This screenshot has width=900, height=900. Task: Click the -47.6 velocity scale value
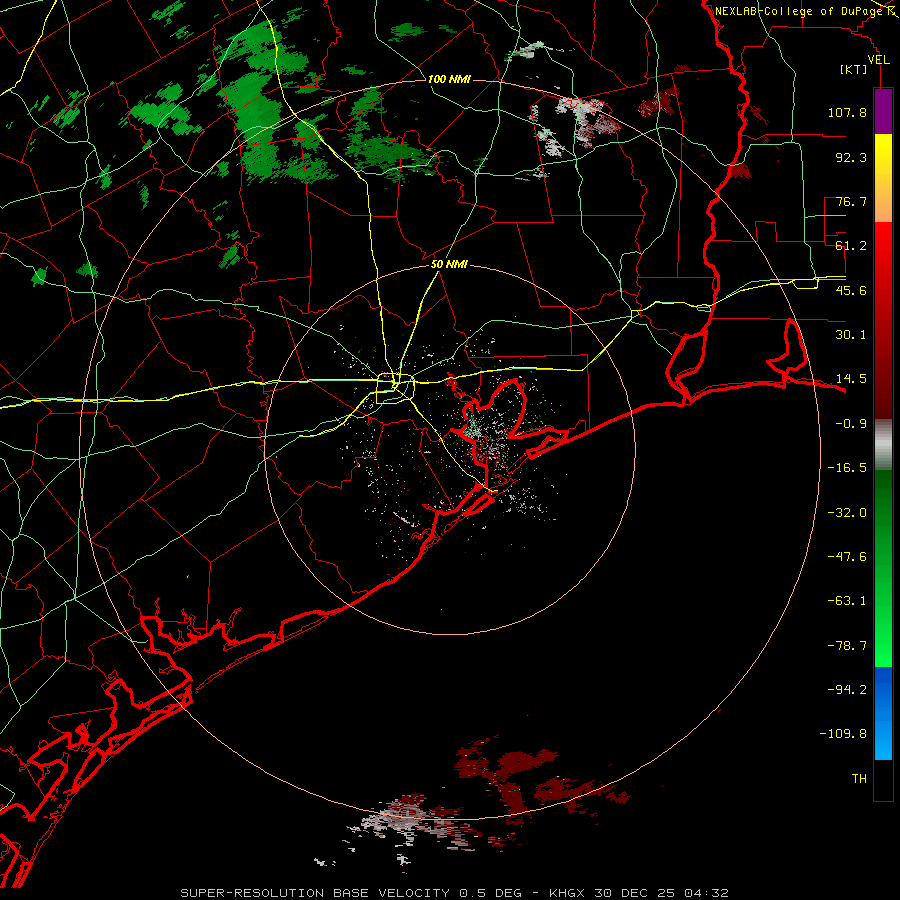(x=847, y=557)
